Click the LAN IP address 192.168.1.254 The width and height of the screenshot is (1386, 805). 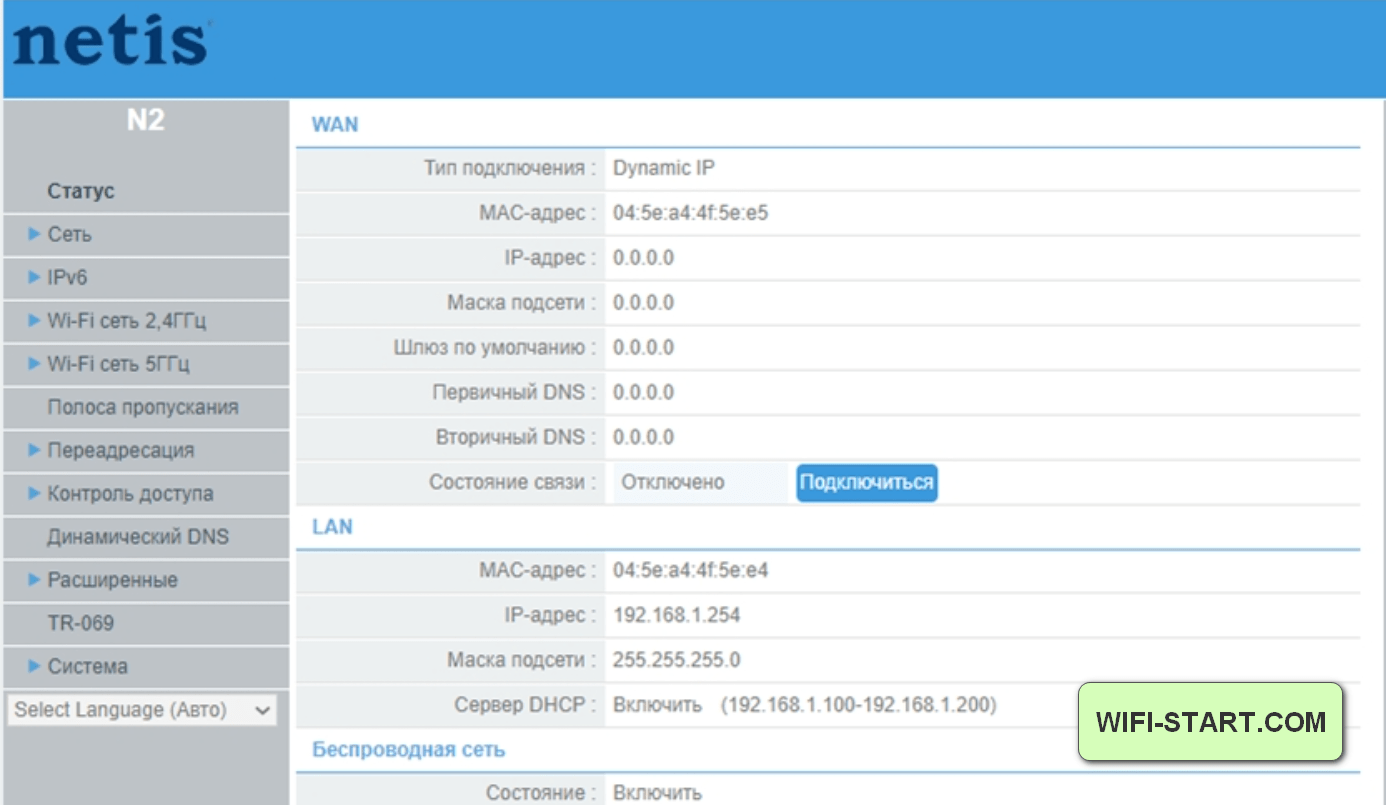677,615
